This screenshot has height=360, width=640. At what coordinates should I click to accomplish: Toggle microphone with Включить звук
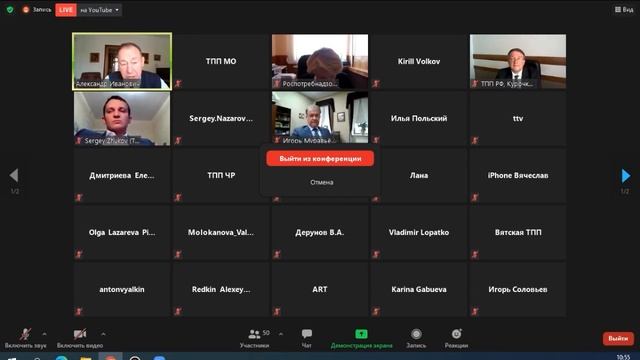pyautogui.click(x=25, y=338)
